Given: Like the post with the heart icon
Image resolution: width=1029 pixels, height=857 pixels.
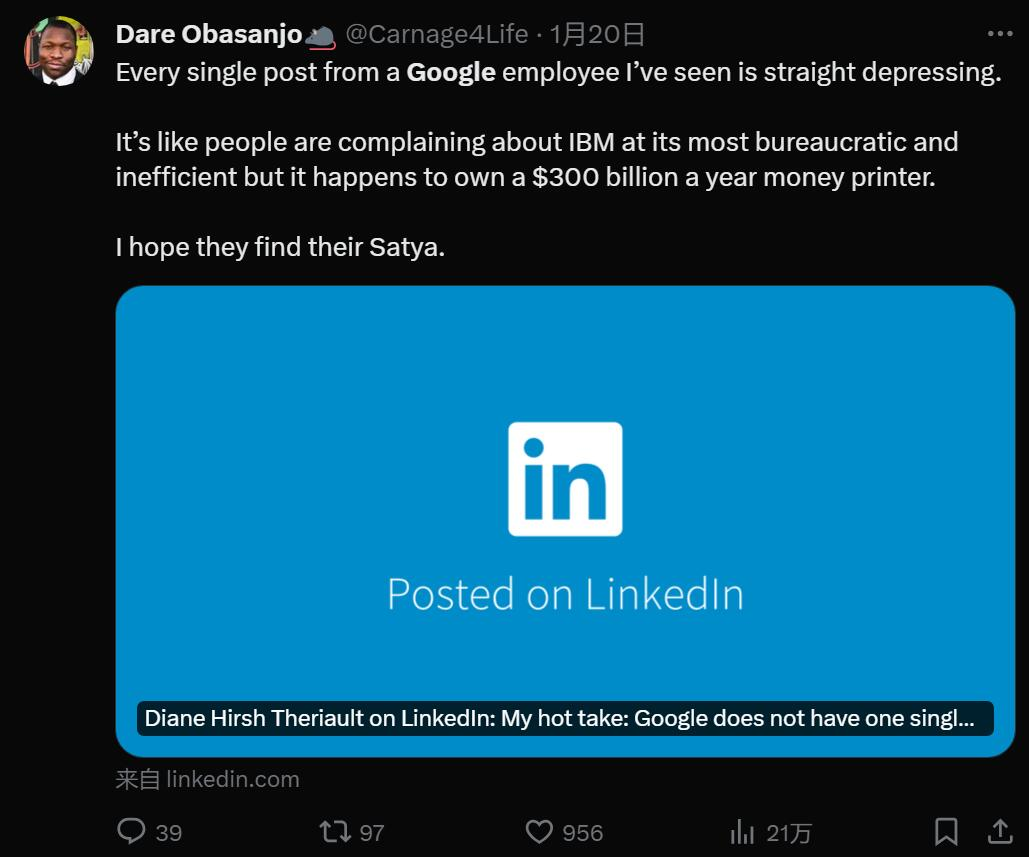Looking at the screenshot, I should coord(539,831).
